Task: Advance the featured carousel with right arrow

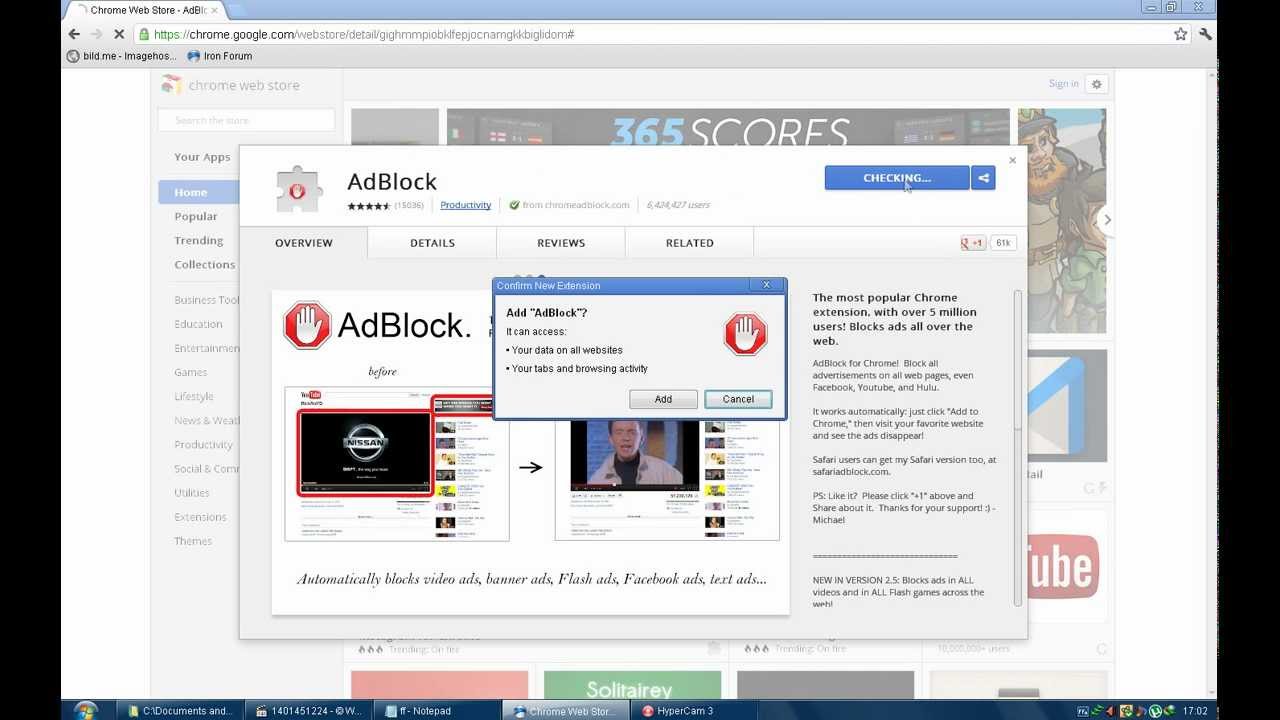Action: [1106, 220]
